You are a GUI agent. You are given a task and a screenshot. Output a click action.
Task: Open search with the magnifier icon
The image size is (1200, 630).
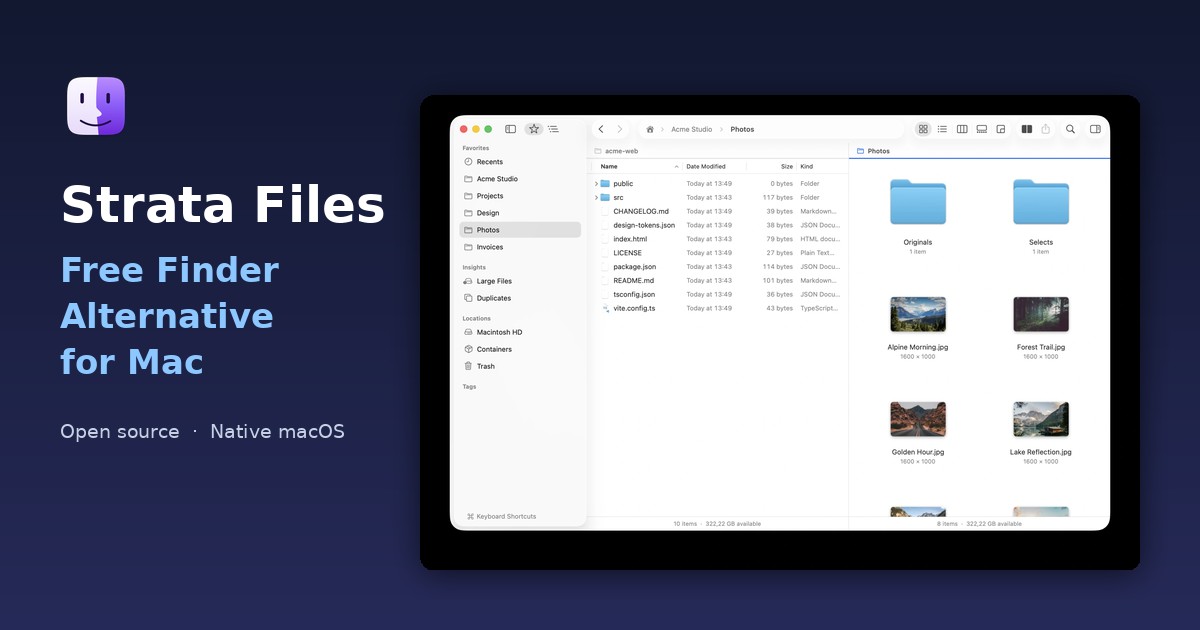pyautogui.click(x=1070, y=129)
